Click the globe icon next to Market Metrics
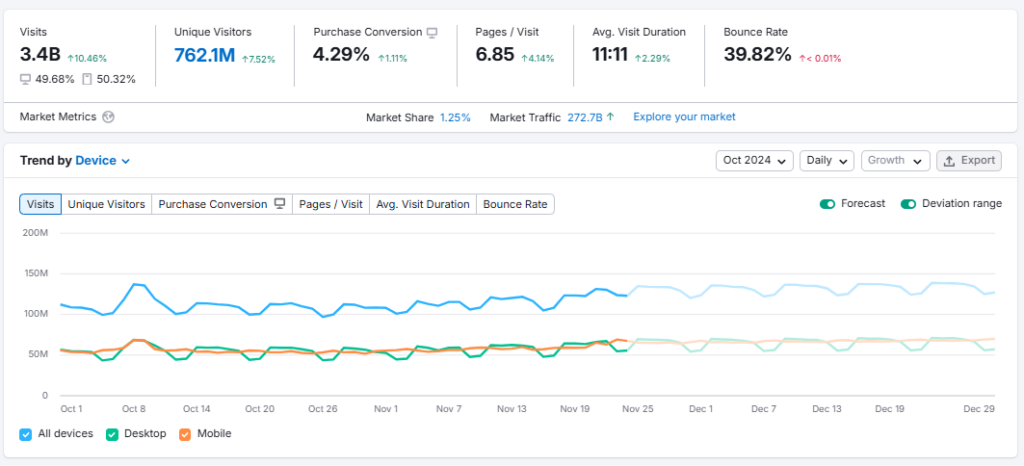Image resolution: width=1024 pixels, height=466 pixels. coord(108,117)
